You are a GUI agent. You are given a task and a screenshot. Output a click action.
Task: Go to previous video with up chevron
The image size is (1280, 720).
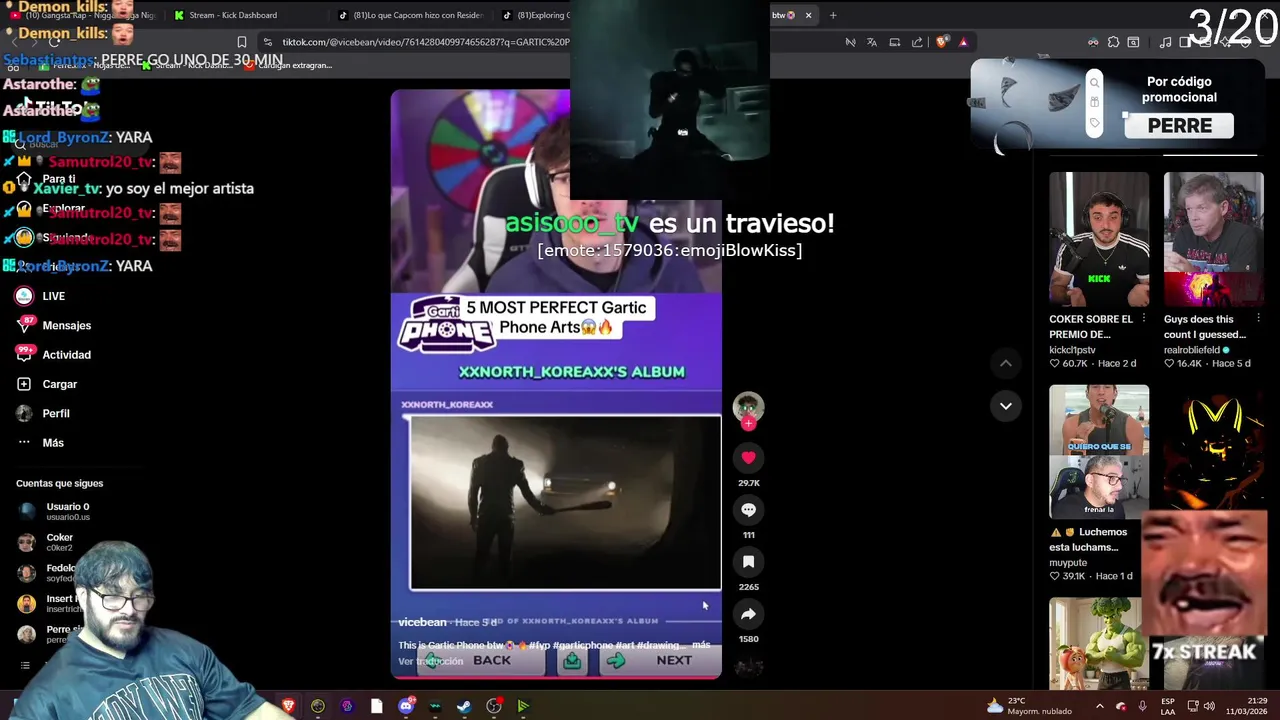coord(1005,363)
